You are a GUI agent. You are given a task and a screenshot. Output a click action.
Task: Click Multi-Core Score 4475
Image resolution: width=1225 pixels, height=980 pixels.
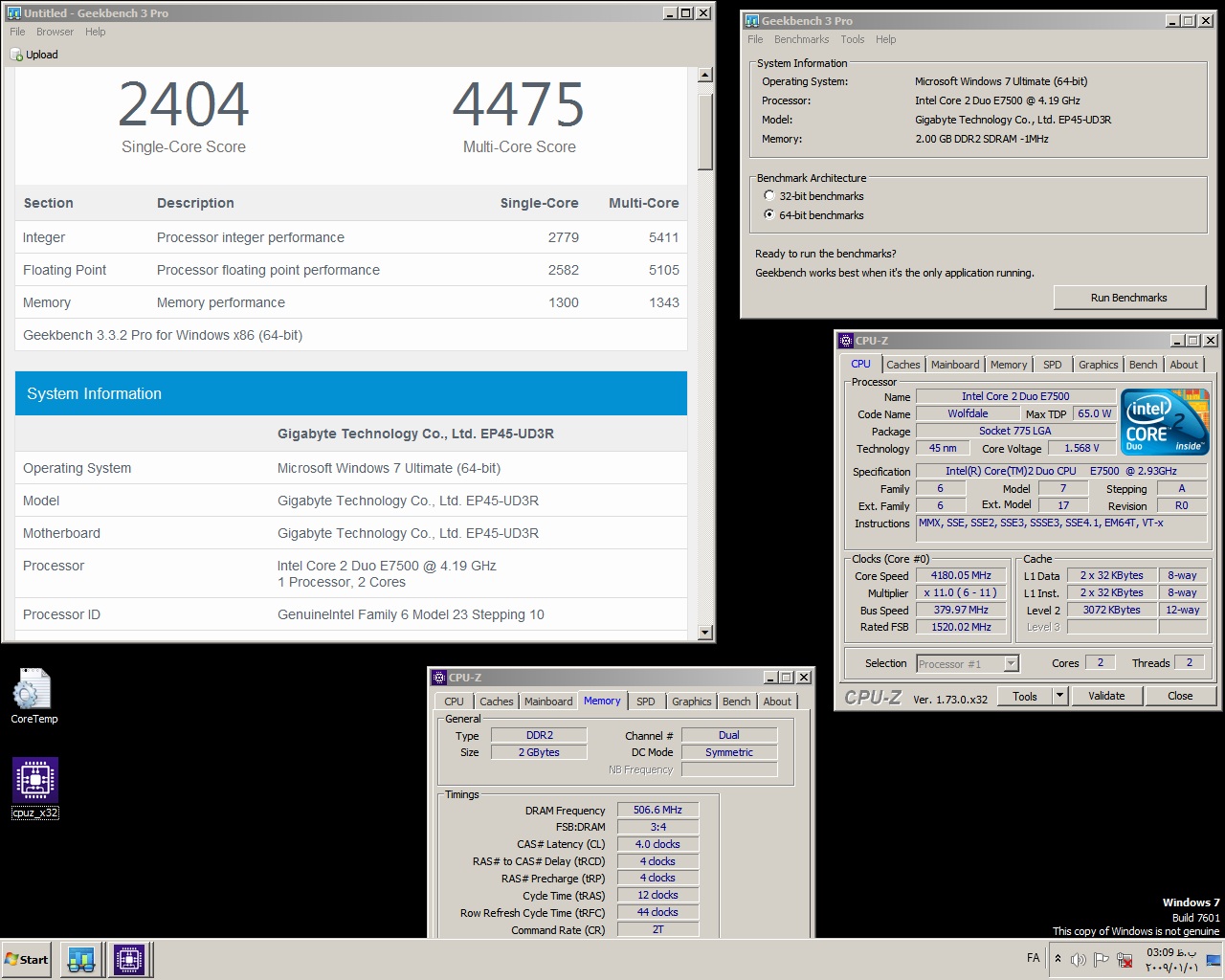(519, 104)
